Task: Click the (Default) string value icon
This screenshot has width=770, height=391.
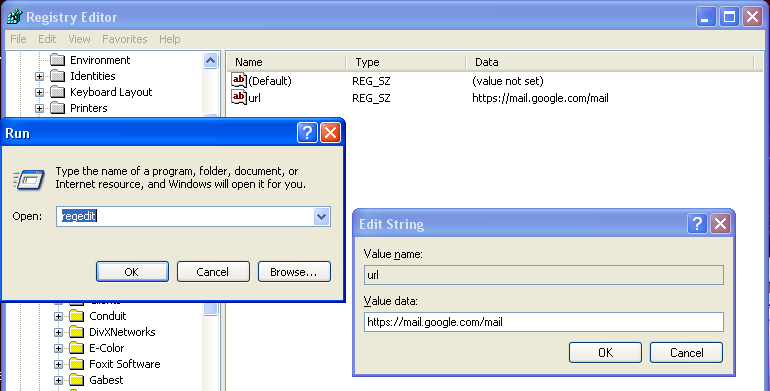Action: (x=239, y=80)
